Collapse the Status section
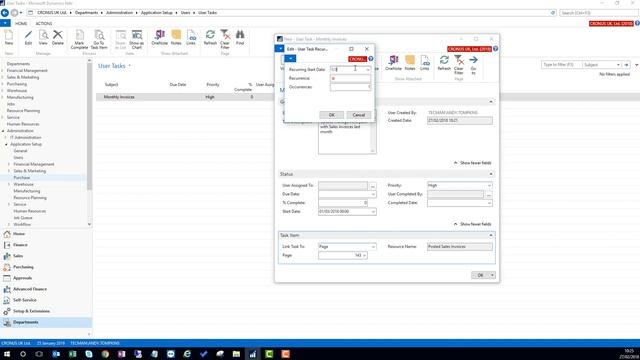Image resolution: width=640 pixels, height=360 pixels. pyautogui.click(x=491, y=174)
